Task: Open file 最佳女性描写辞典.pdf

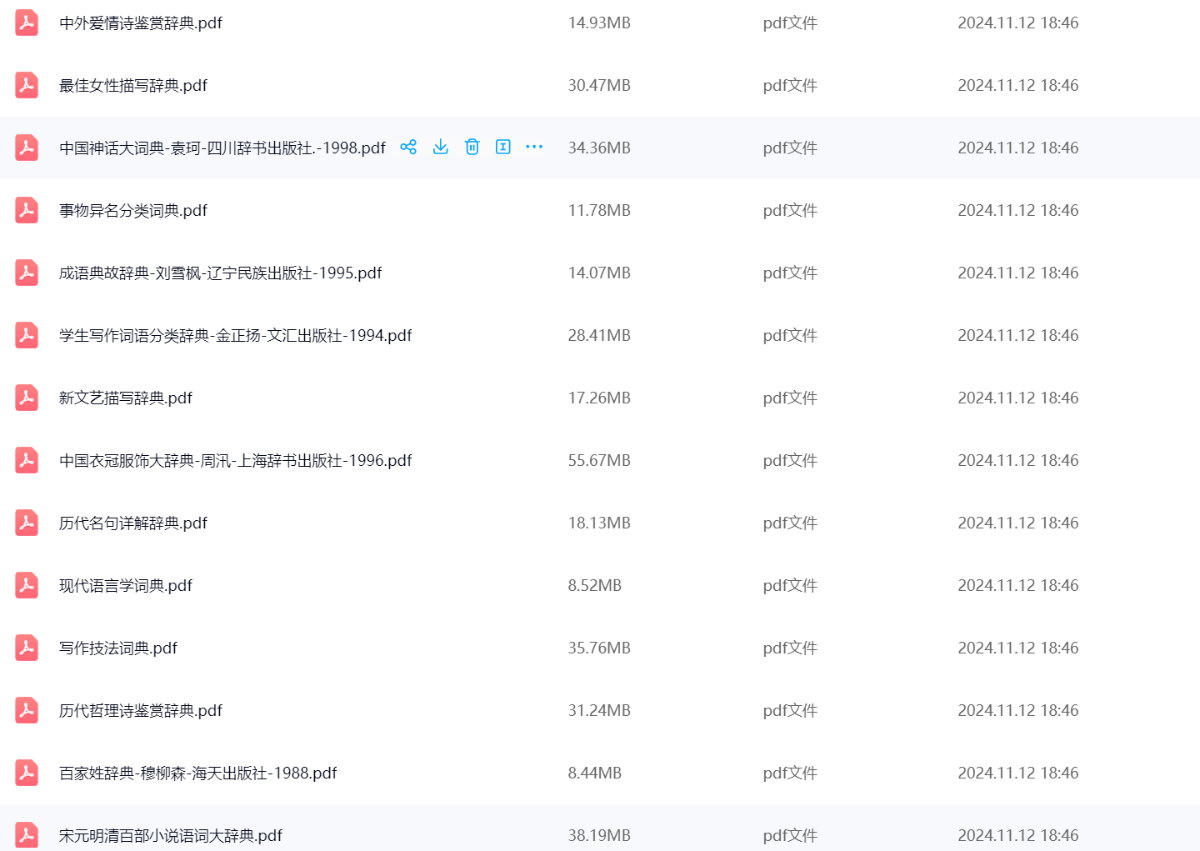Action: (x=133, y=86)
